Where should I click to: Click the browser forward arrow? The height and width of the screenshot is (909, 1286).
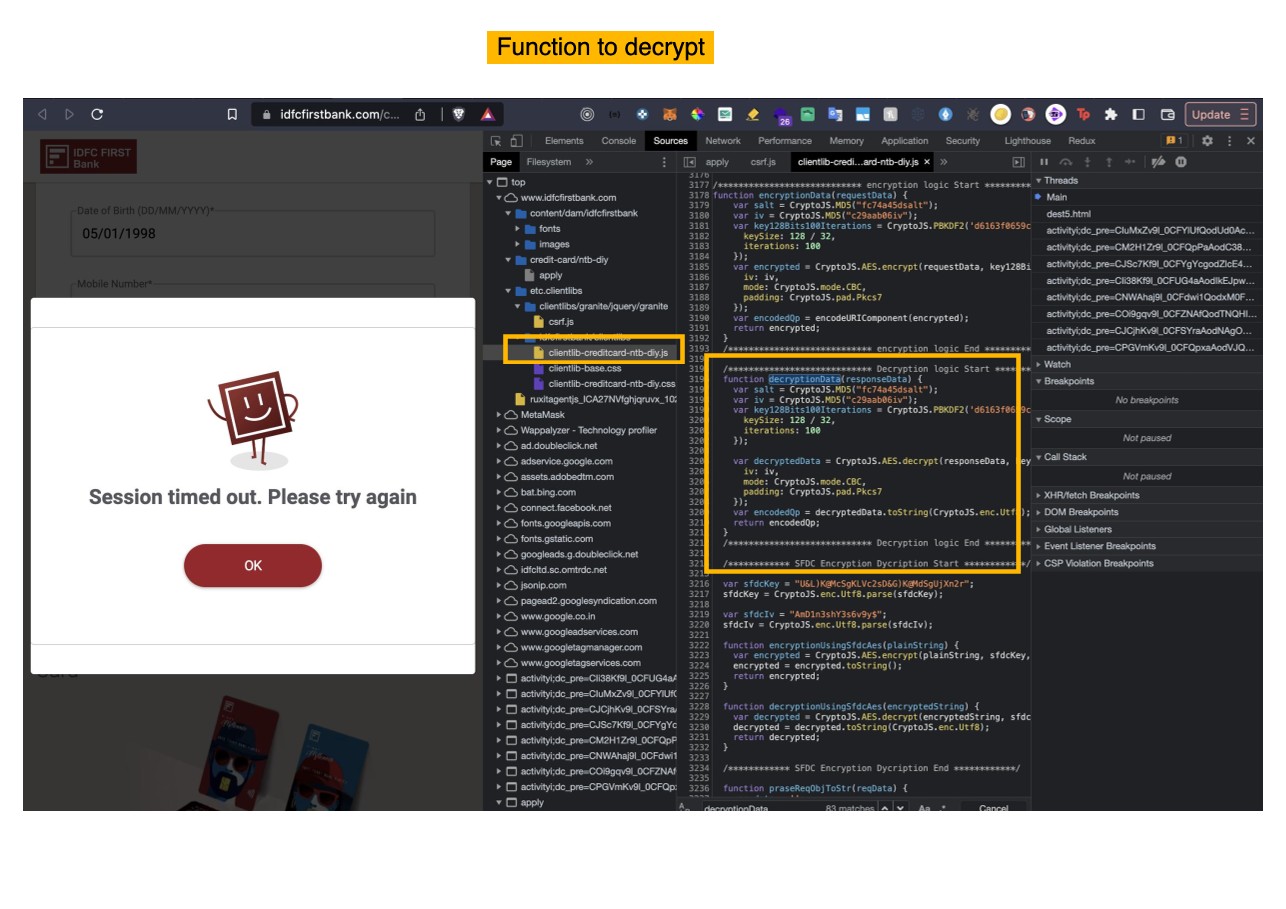pyautogui.click(x=69, y=114)
